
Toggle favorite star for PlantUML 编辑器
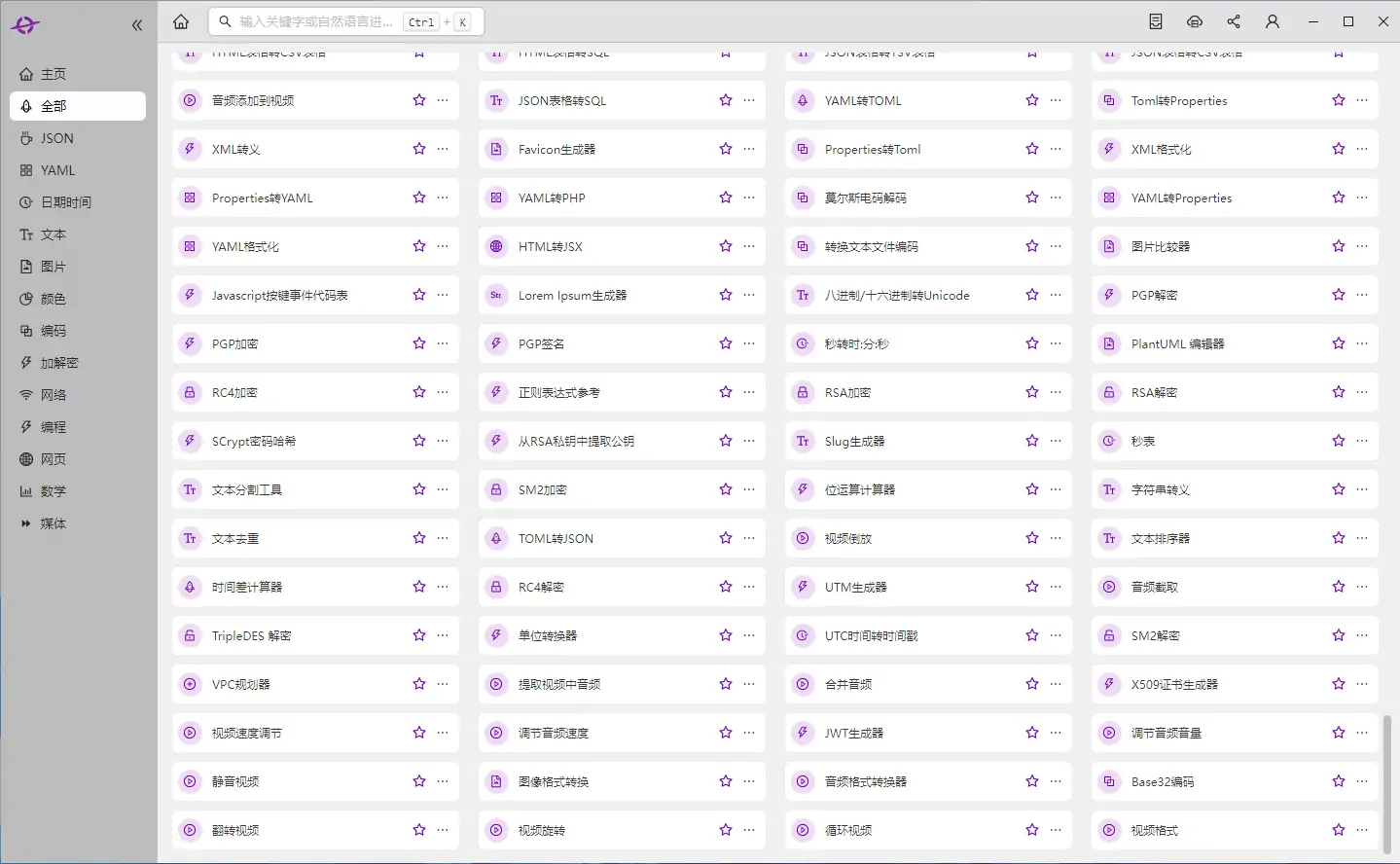pyautogui.click(x=1339, y=343)
